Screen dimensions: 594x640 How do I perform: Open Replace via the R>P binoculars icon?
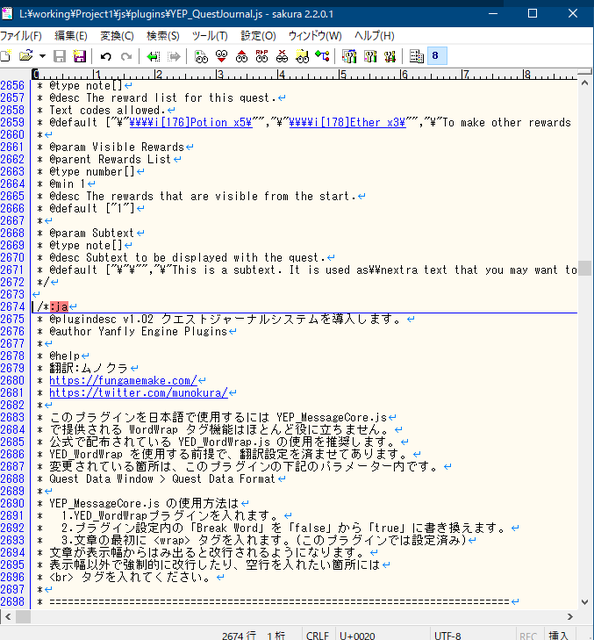[x=262, y=56]
